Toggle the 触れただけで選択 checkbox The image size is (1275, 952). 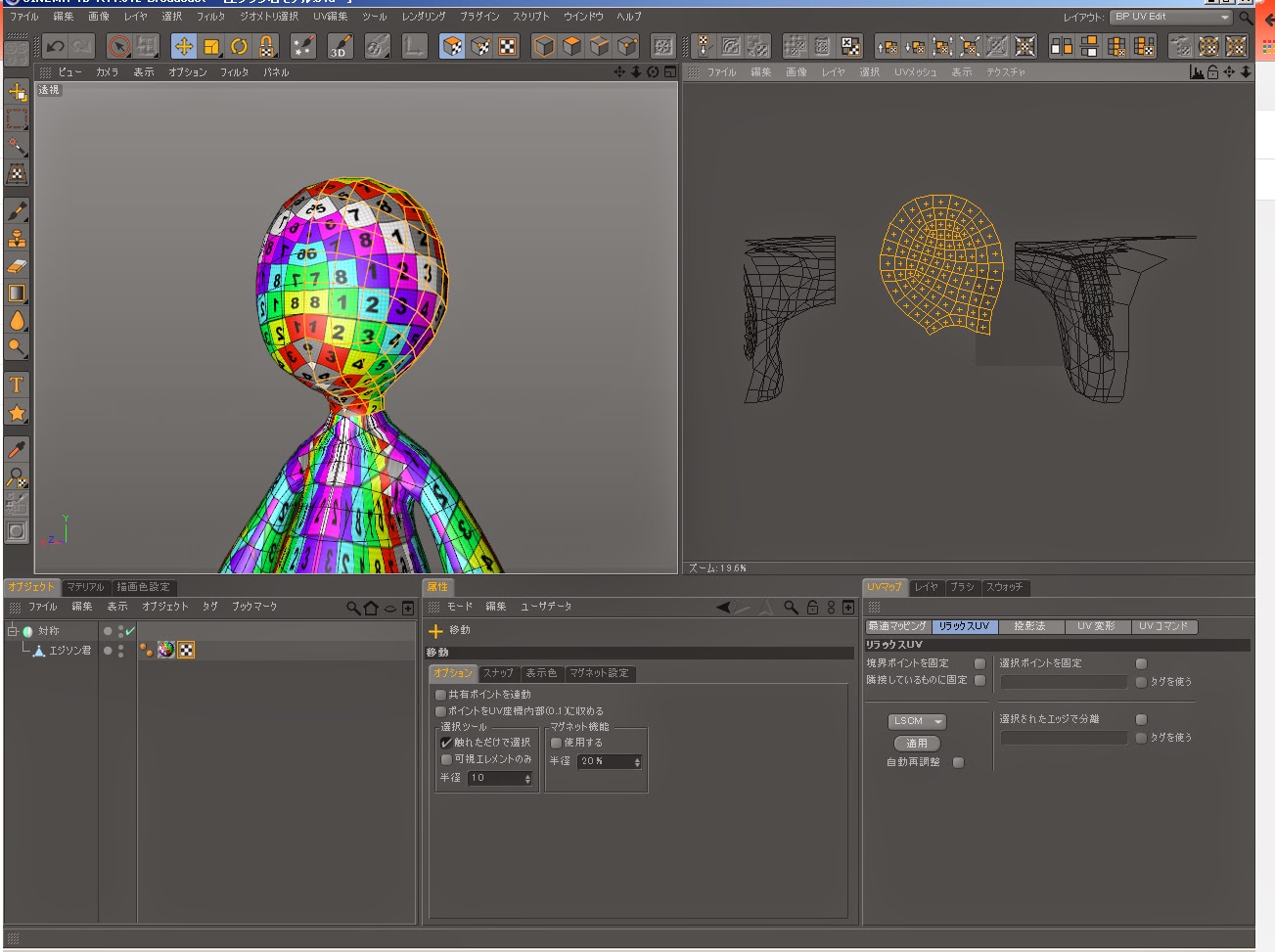point(446,743)
